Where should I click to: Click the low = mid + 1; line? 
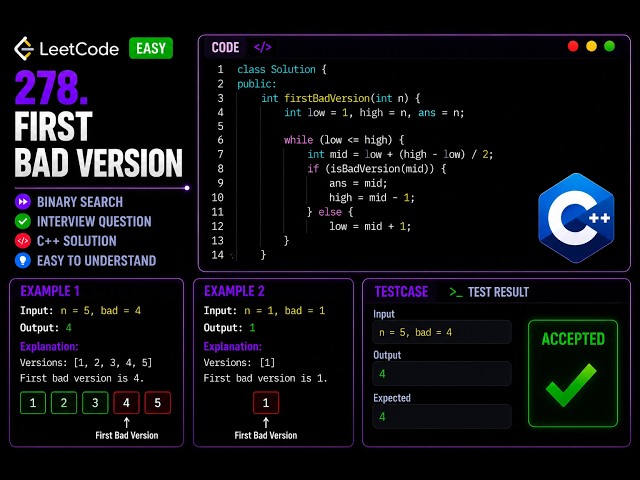tap(370, 227)
